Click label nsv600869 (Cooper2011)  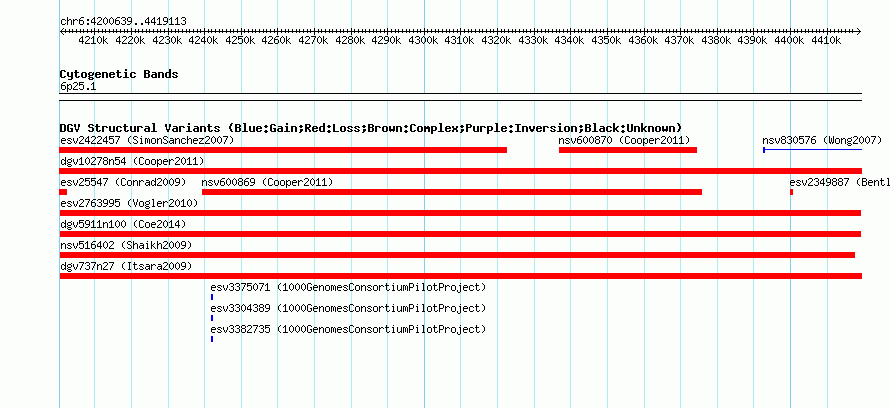coord(267,182)
